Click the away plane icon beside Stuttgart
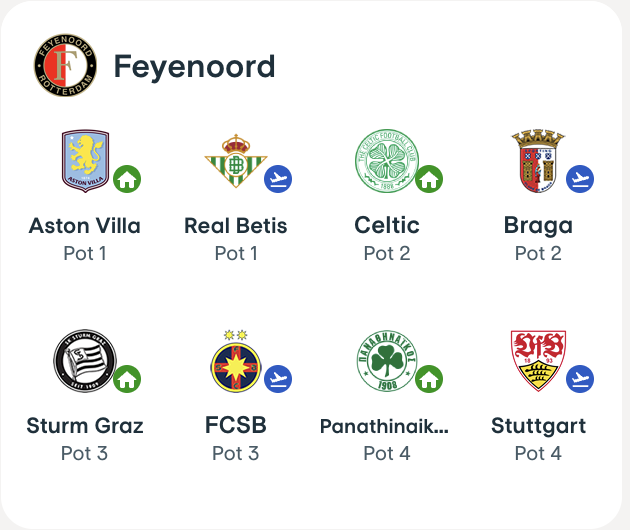This screenshot has height=530, width=630. 580,380
